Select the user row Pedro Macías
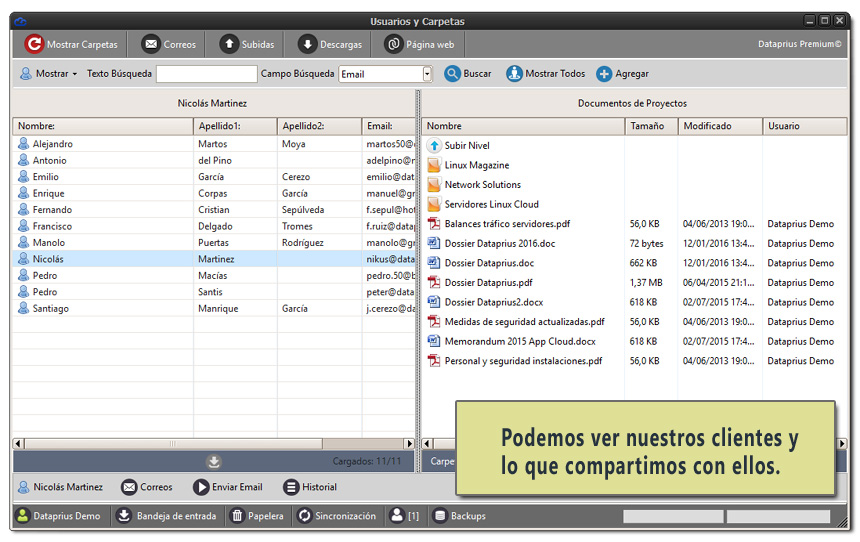Viewport: 860px width, 542px height. pos(214,275)
